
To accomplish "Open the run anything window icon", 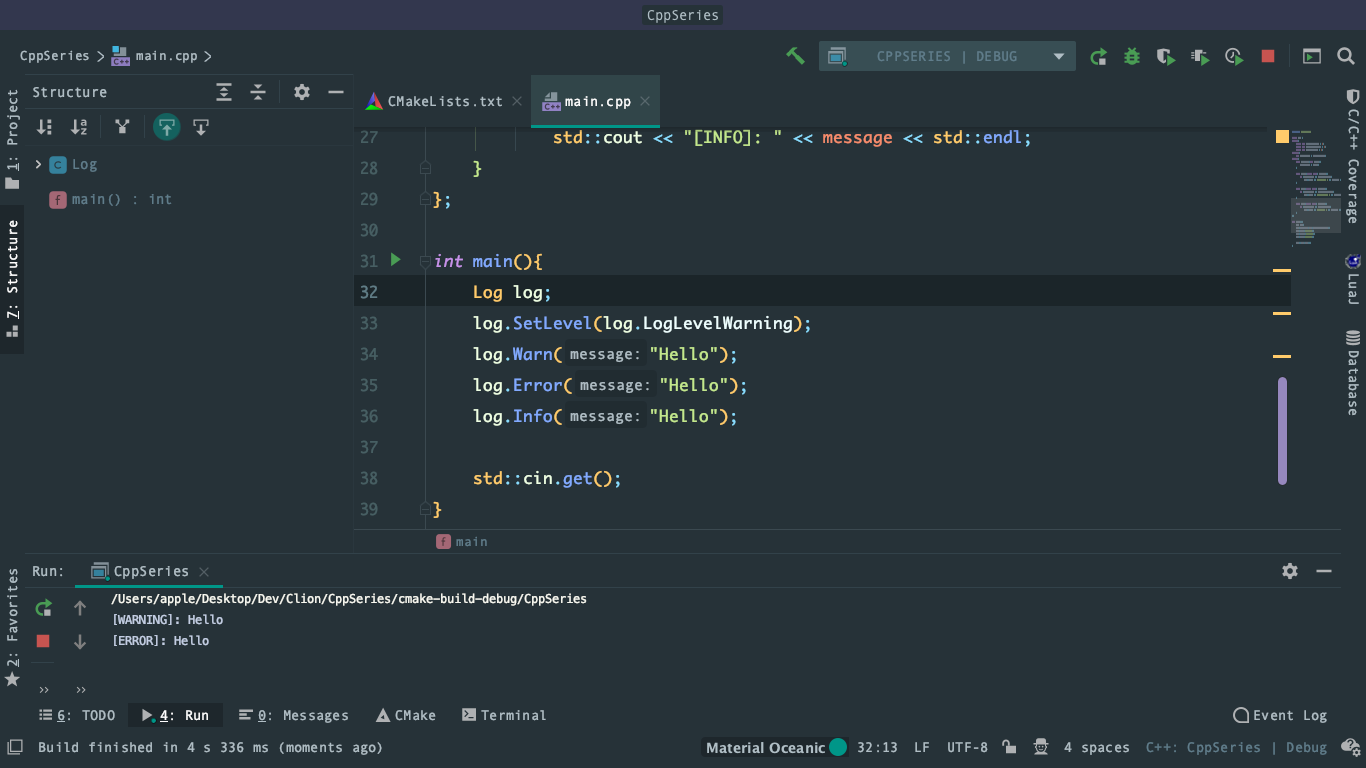I will click(1312, 56).
